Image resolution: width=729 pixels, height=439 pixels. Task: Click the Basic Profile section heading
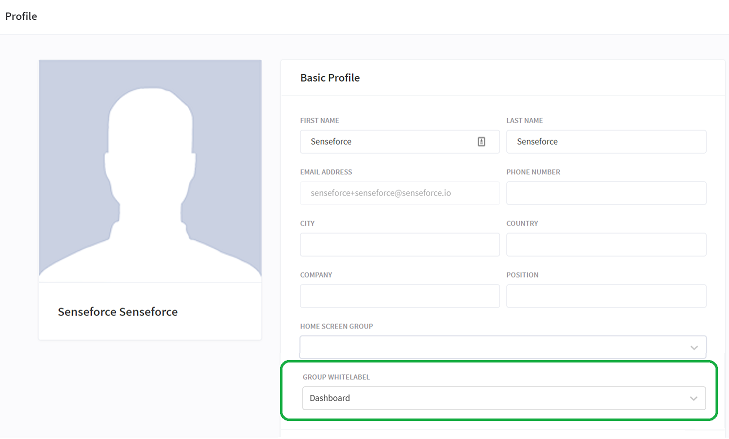330,78
